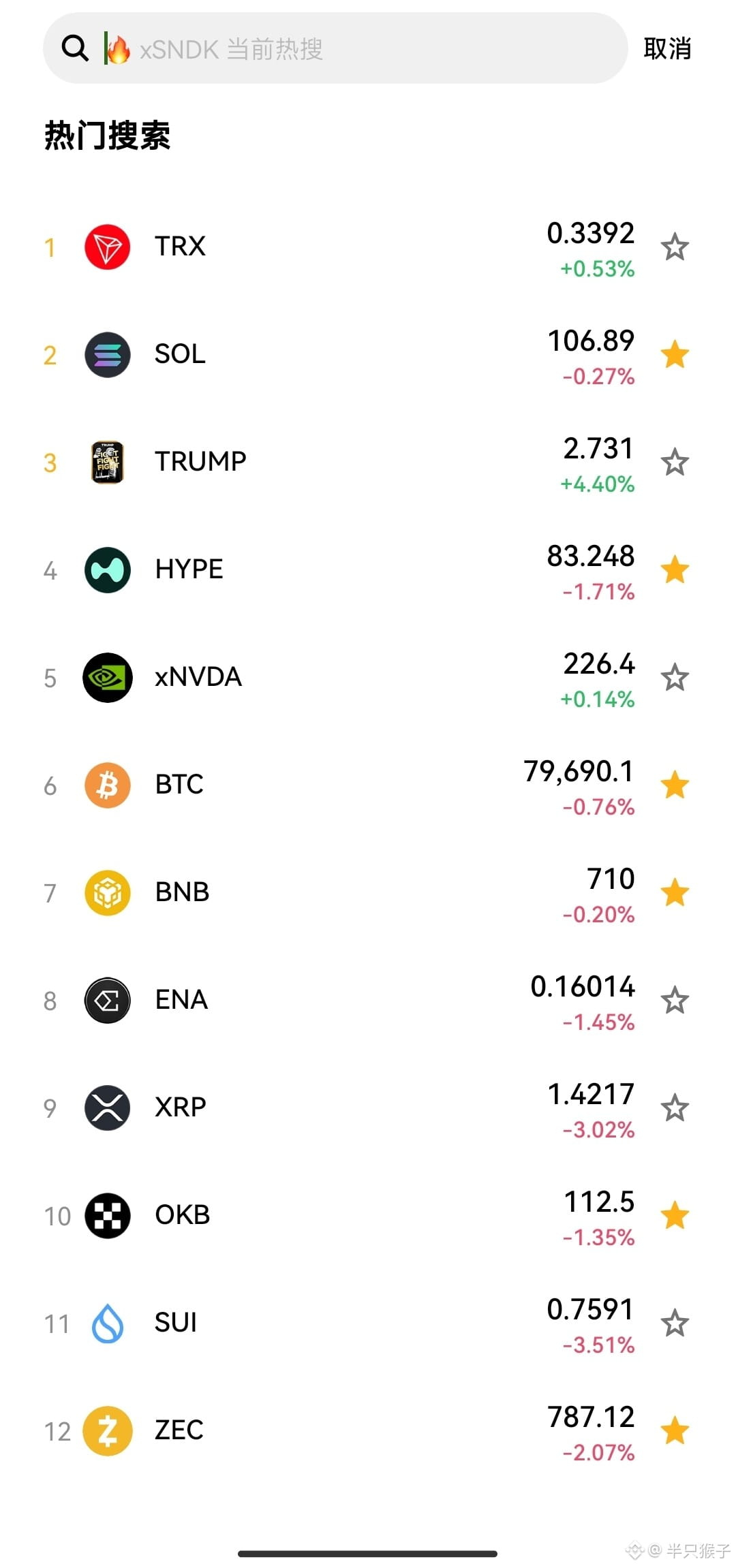
Task: Select the HYPE price 83.248 row
Action: (x=368, y=569)
